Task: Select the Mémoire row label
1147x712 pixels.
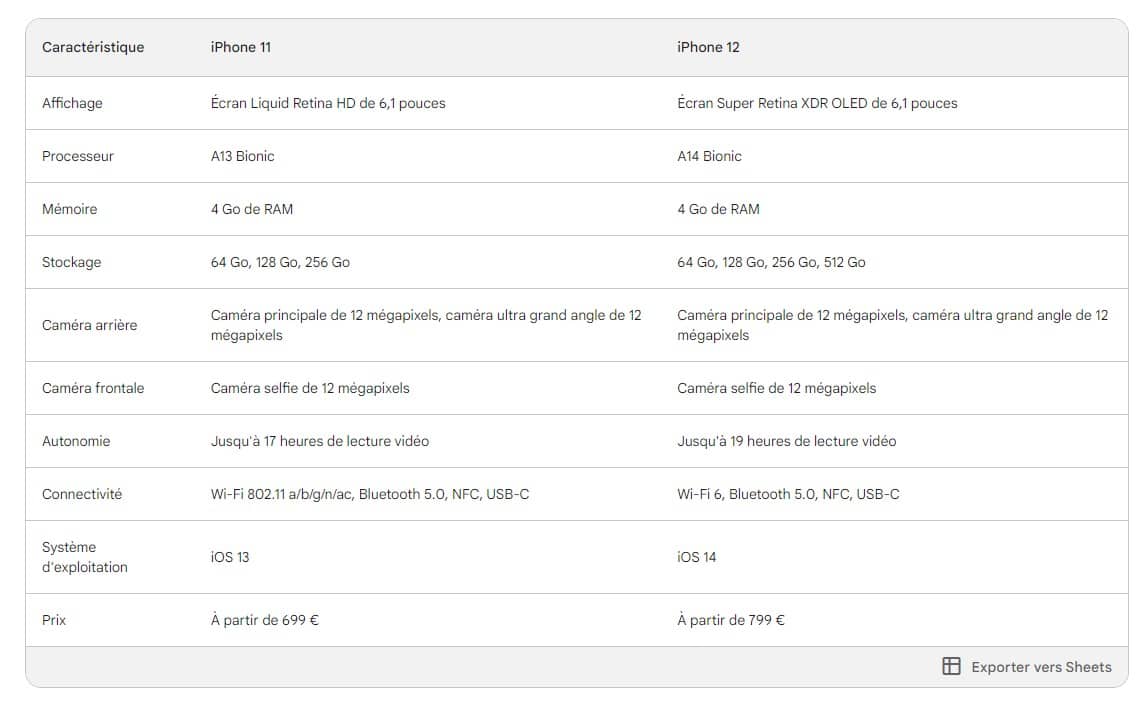Action: coord(70,209)
